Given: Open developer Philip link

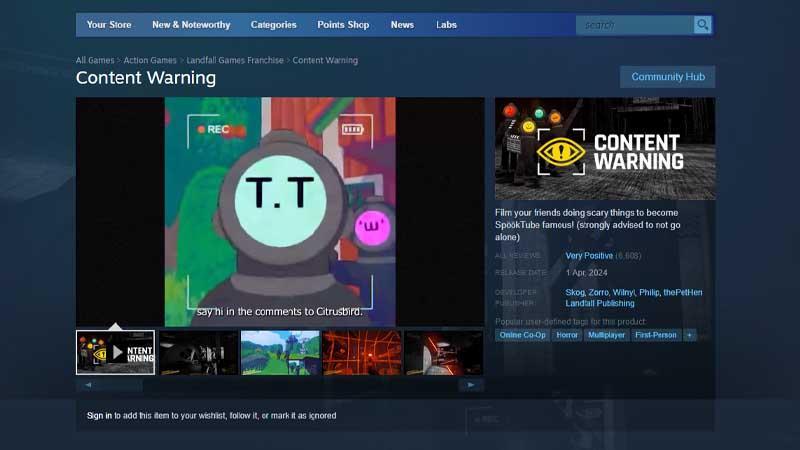Looking at the screenshot, I should click(x=649, y=292).
